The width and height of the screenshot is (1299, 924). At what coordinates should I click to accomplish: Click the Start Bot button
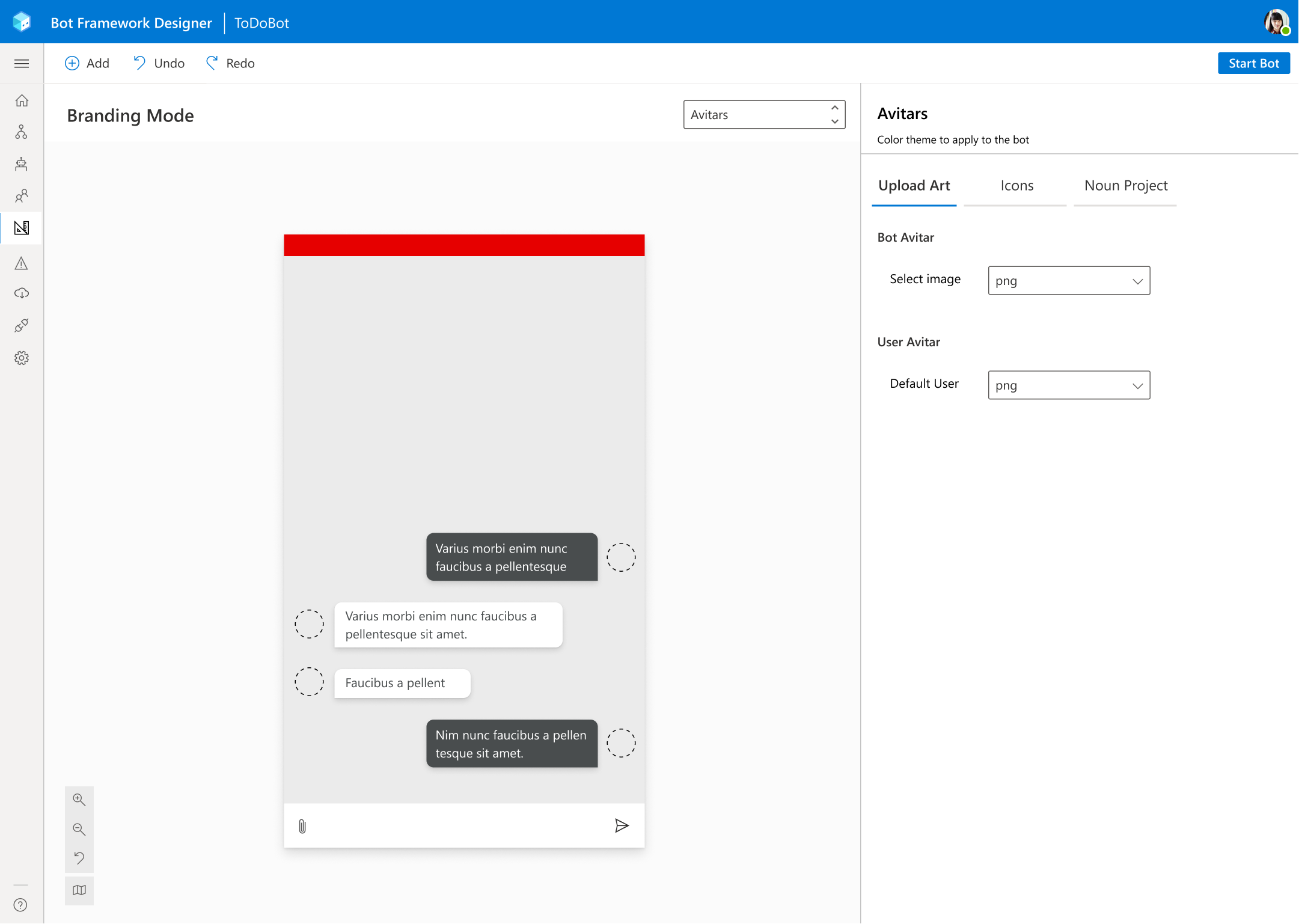point(1254,64)
